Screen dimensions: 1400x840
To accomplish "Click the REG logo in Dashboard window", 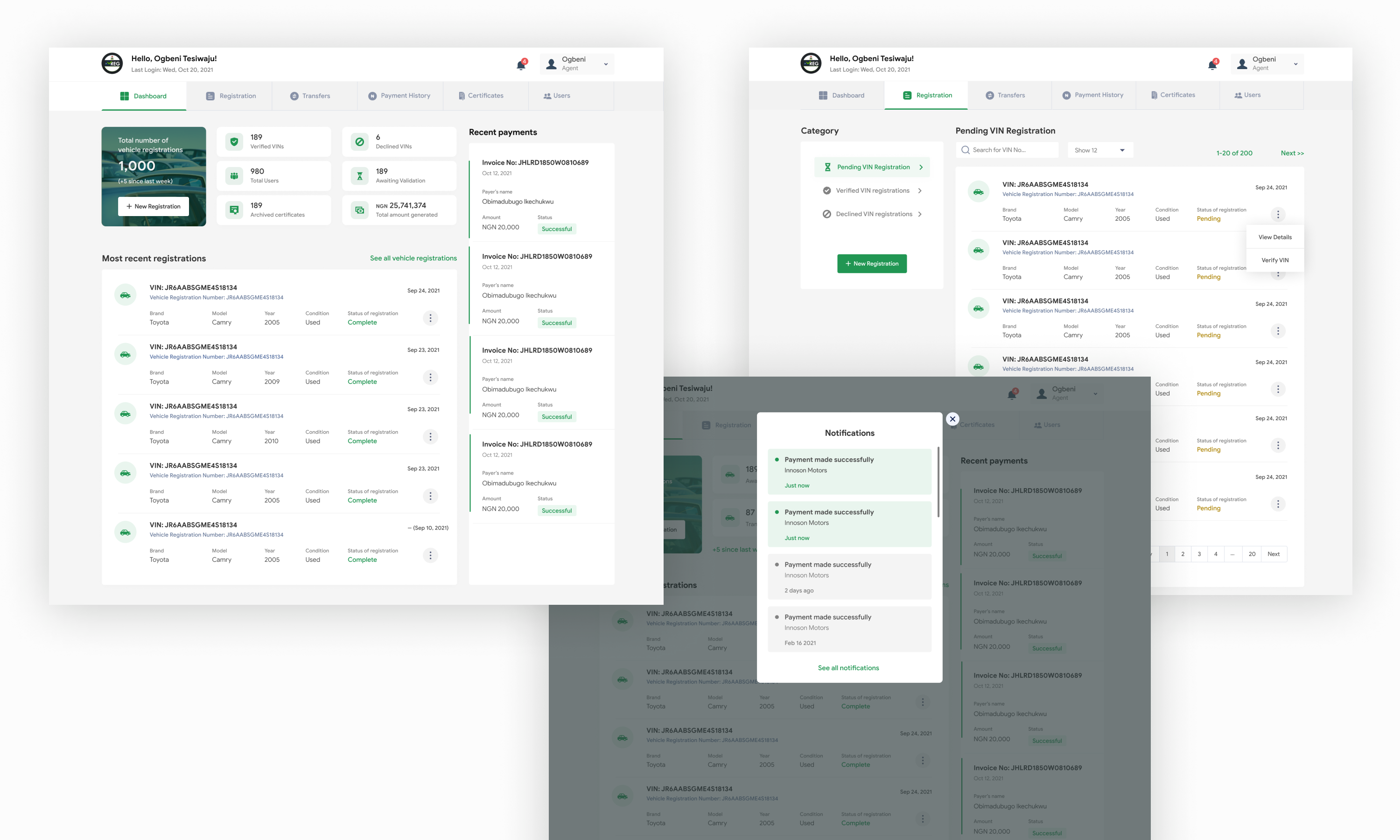I will [112, 63].
